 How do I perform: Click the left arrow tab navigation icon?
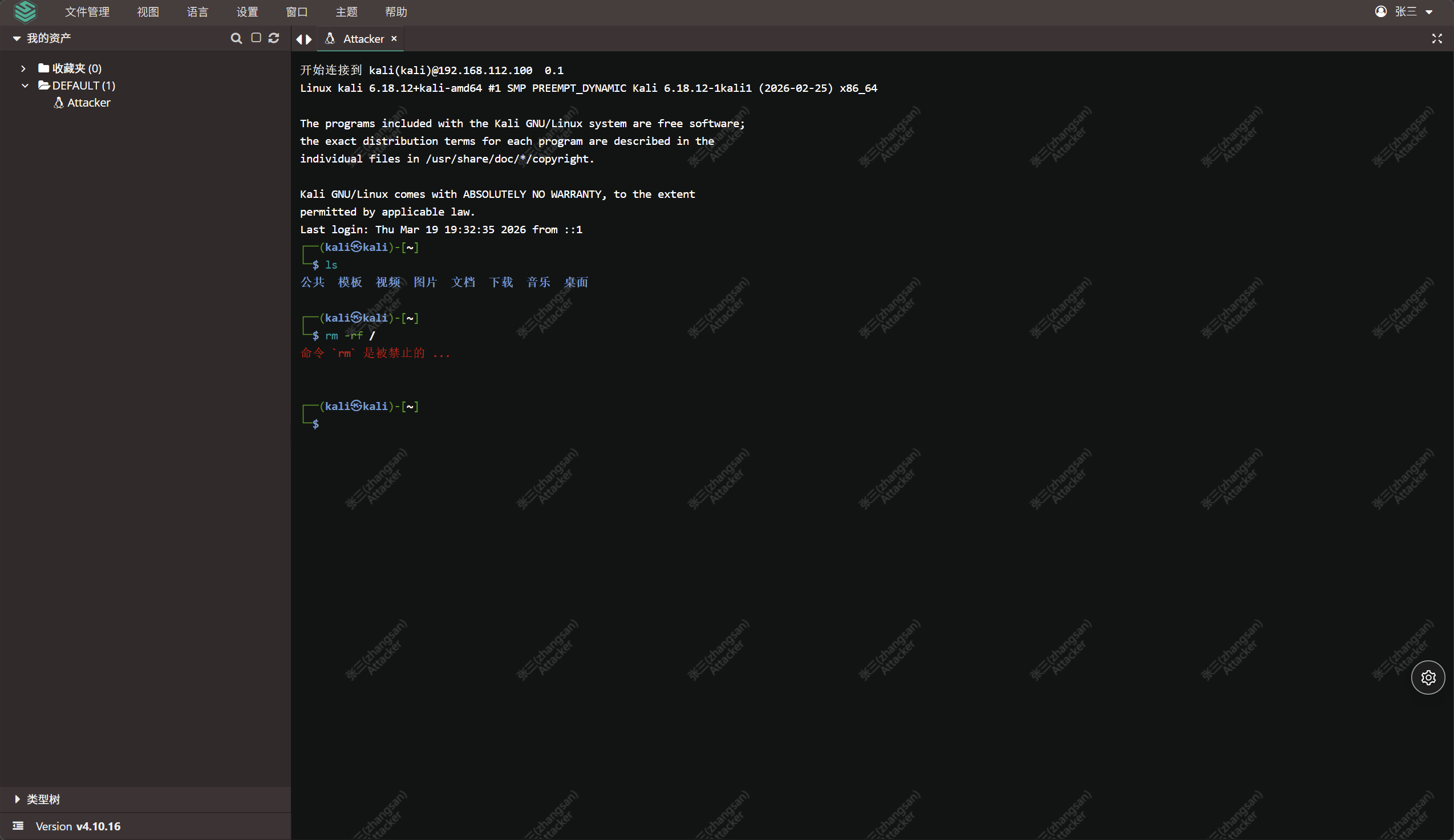click(299, 39)
